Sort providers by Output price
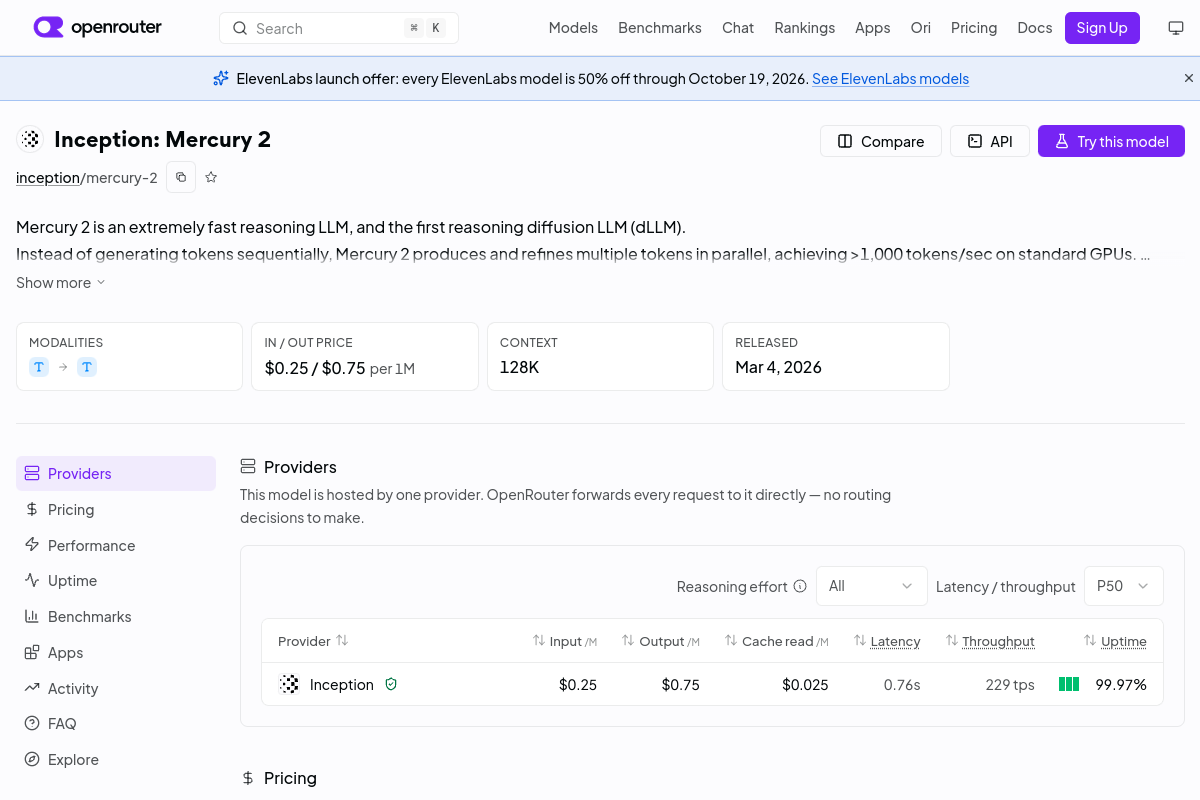 pyautogui.click(x=661, y=641)
